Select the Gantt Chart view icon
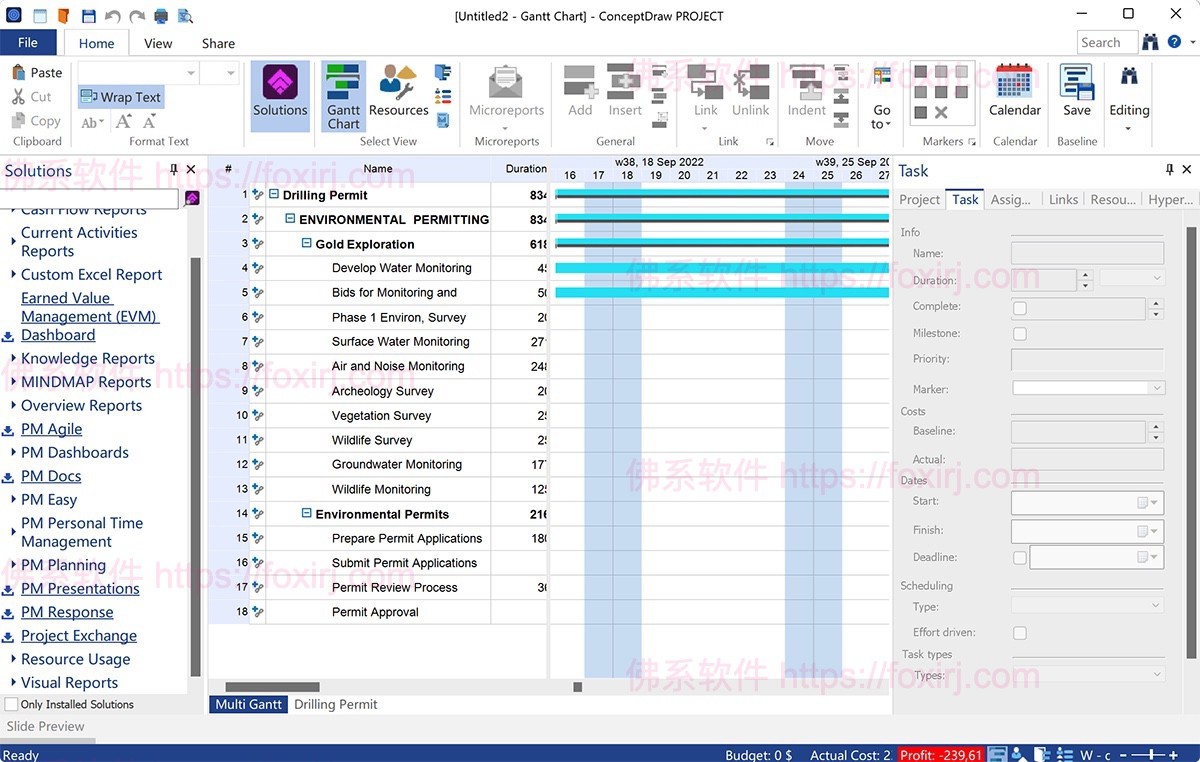The image size is (1200, 762). click(x=343, y=95)
